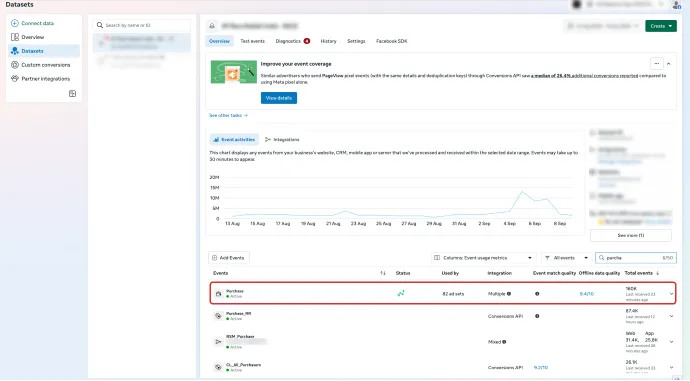Follow the See other tasks link

point(228,115)
